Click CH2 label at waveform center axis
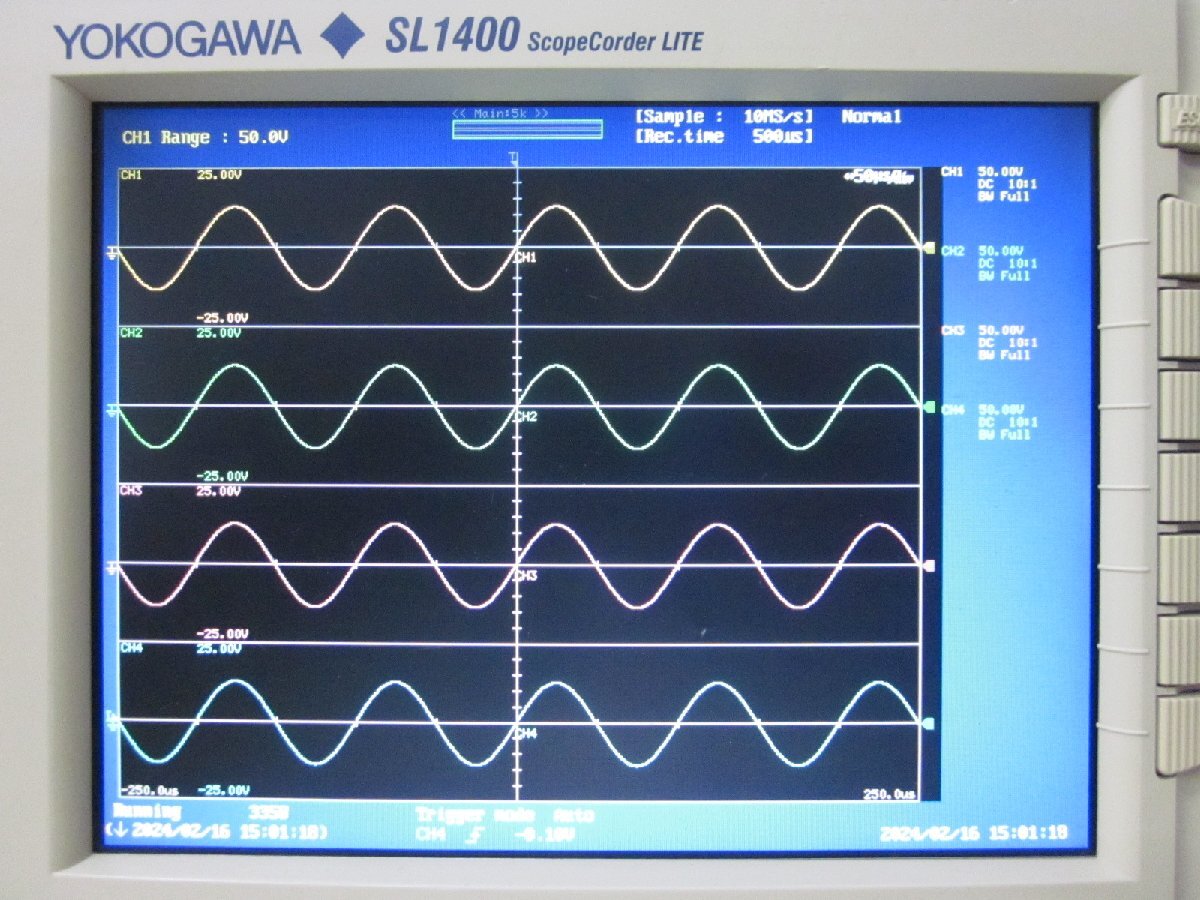 point(527,416)
